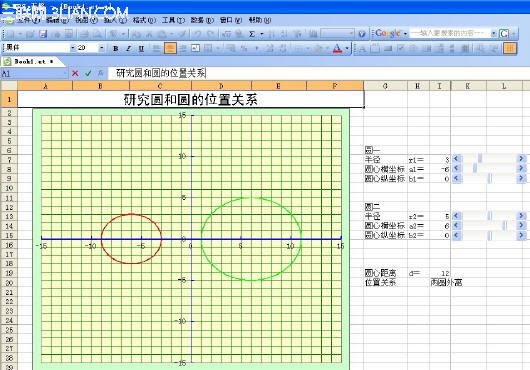Viewport: 530px width, 370px height.
Task: Open the 文件 (File) menu
Action: coord(28,20)
